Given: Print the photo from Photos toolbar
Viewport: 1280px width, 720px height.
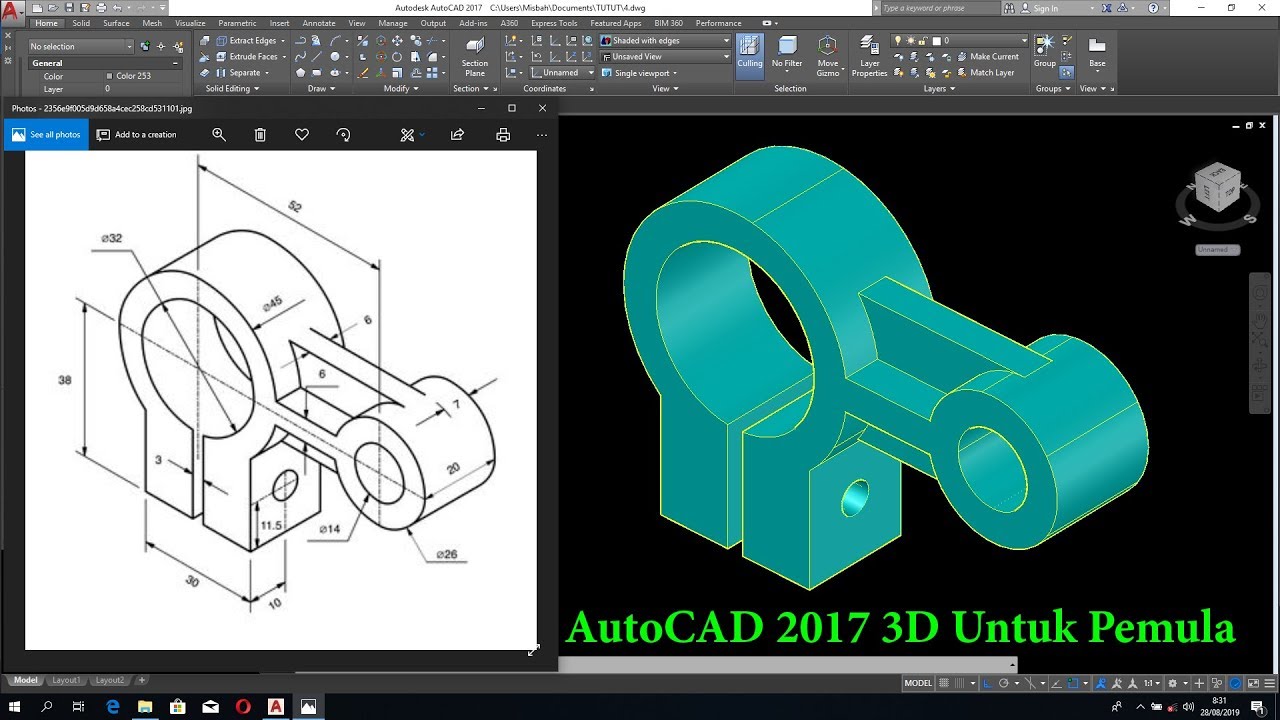Looking at the screenshot, I should click(503, 134).
